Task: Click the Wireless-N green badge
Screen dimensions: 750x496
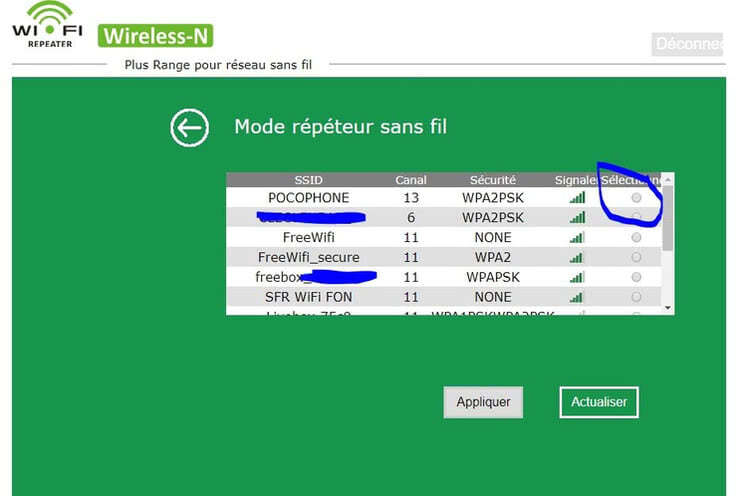Action: (x=155, y=37)
